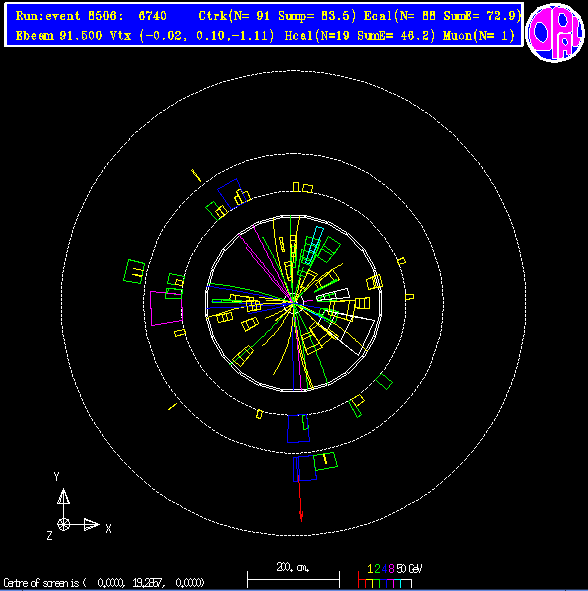Click the Centre of screen coordinates text

click(x=104, y=583)
